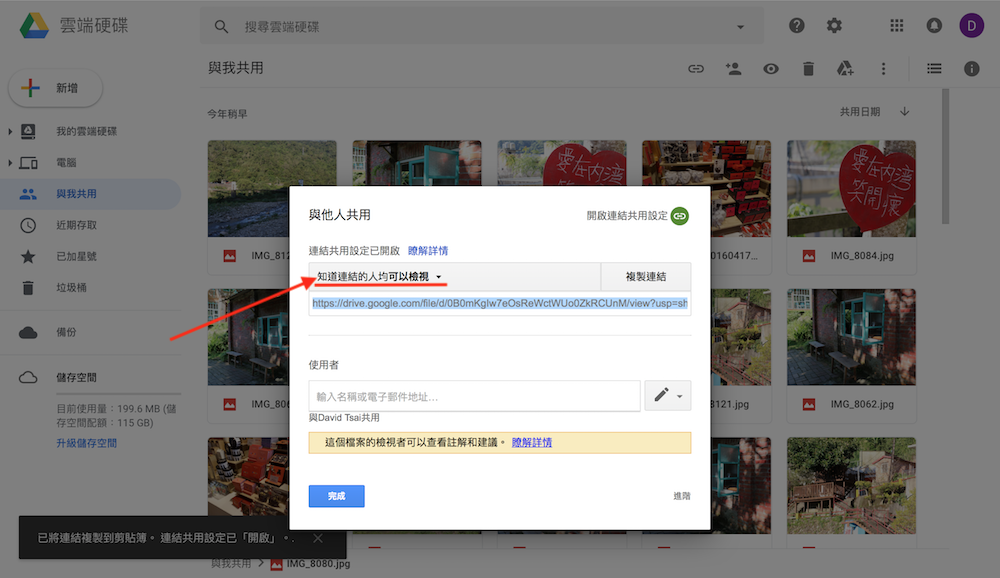Viewport: 1000px width, 578px height.
Task: Open the "知道連結的人均可以檢視" permission dropdown
Action: 378,276
